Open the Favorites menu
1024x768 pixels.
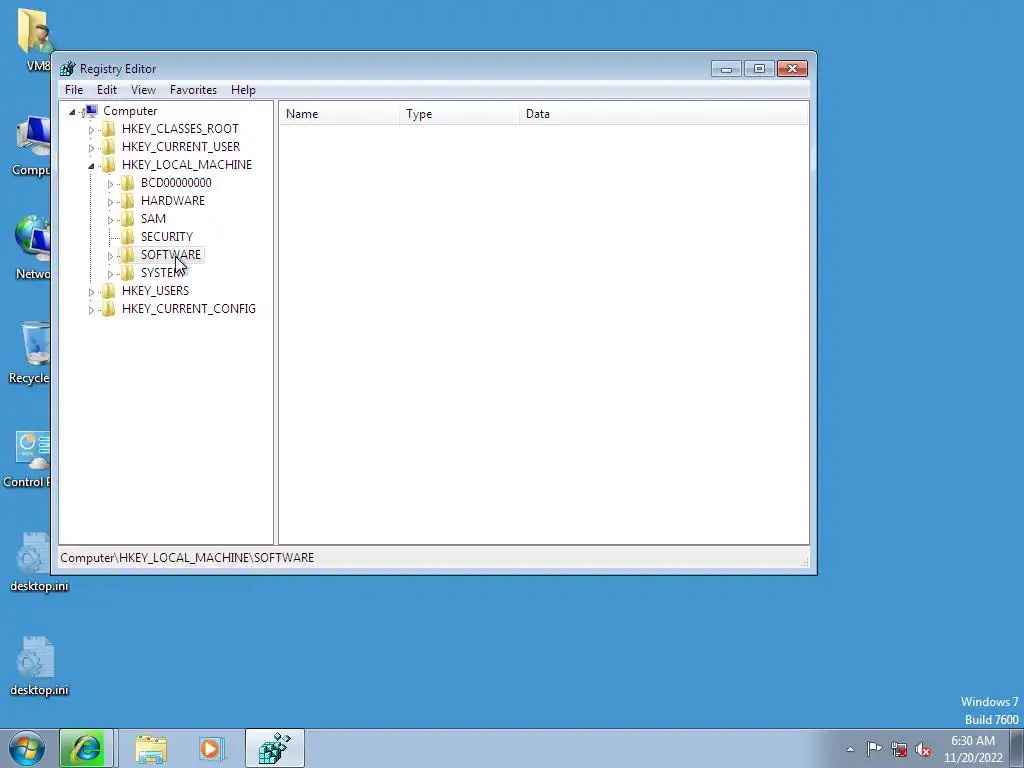coord(193,90)
